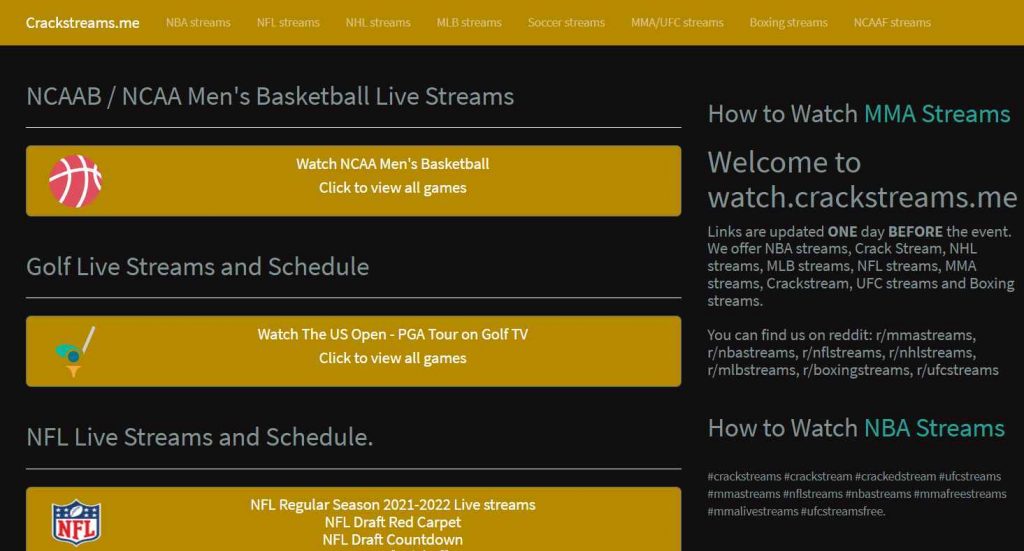
Task: Navigate to Soccer streams page
Action: tap(566, 22)
